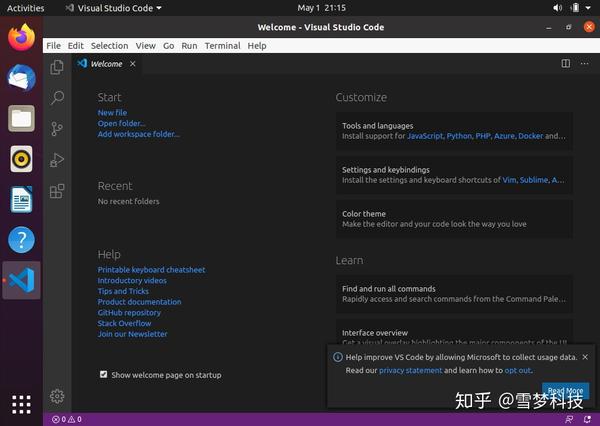Open the clock and calendar panel
This screenshot has width=600, height=426.
(321, 8)
